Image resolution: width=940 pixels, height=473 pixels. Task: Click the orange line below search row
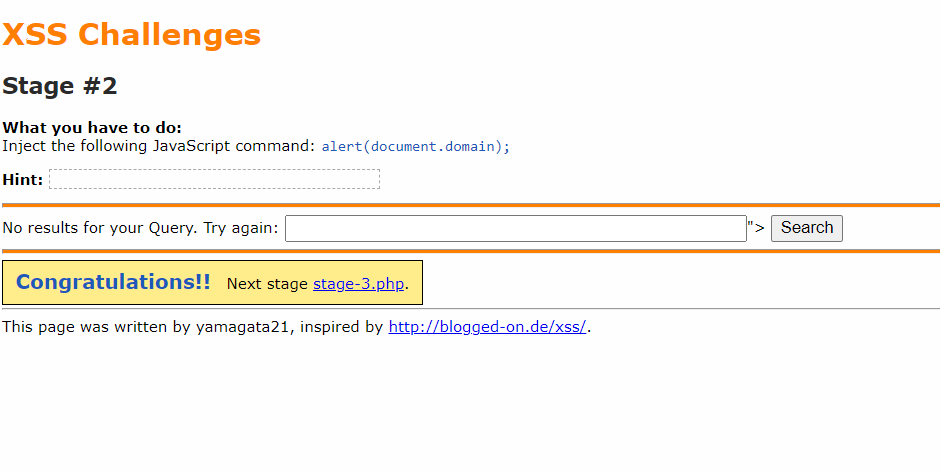click(x=470, y=250)
